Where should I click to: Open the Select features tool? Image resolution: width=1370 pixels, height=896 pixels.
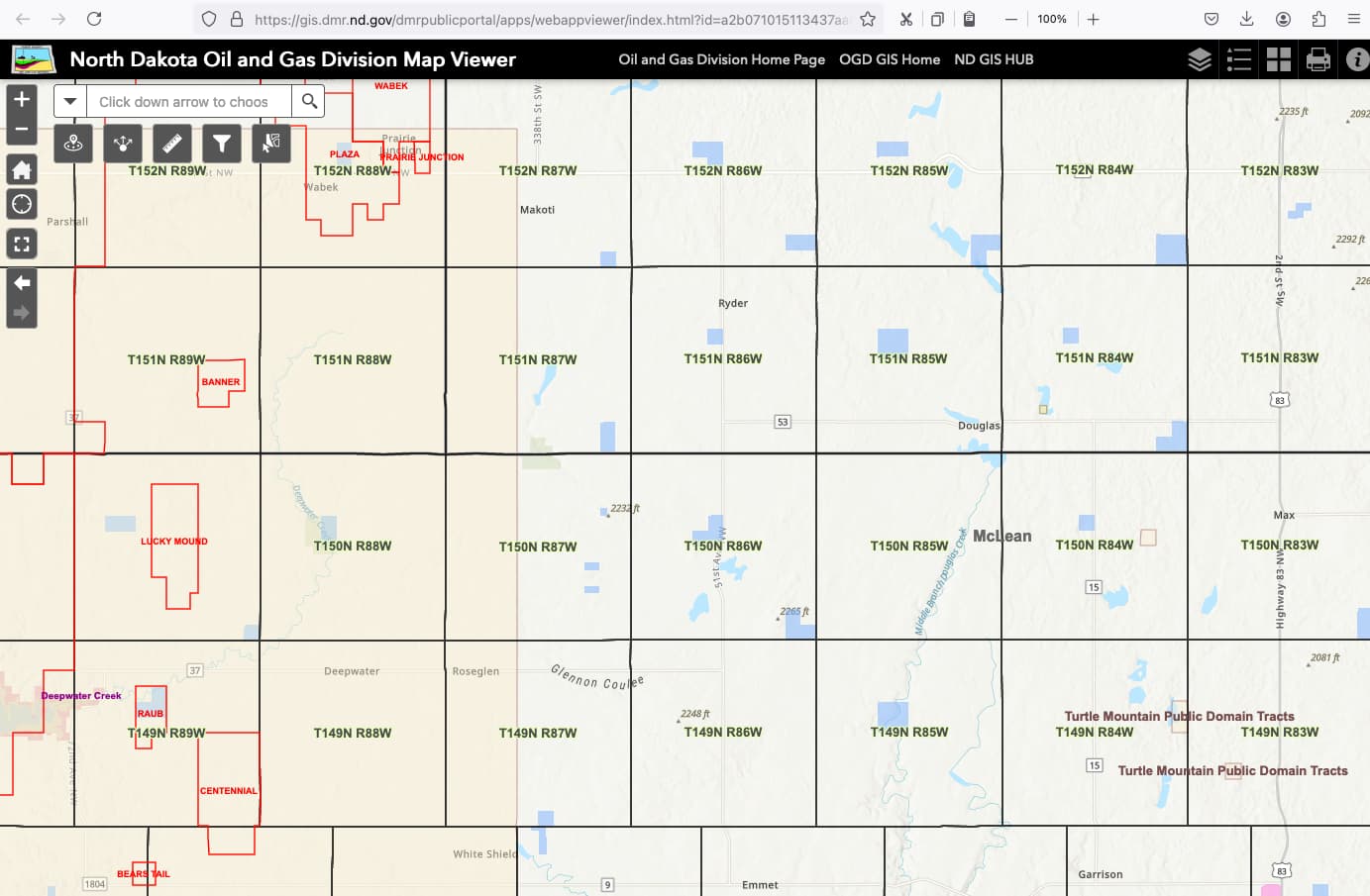(x=271, y=144)
